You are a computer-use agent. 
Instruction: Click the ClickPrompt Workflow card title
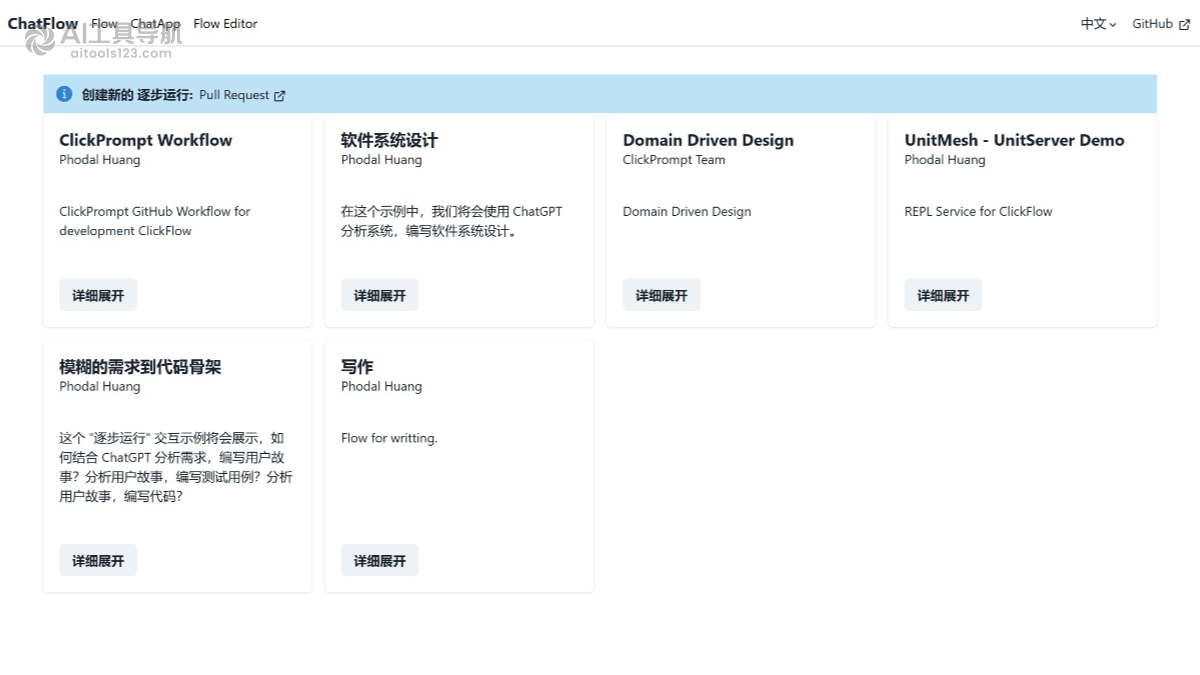click(x=146, y=140)
